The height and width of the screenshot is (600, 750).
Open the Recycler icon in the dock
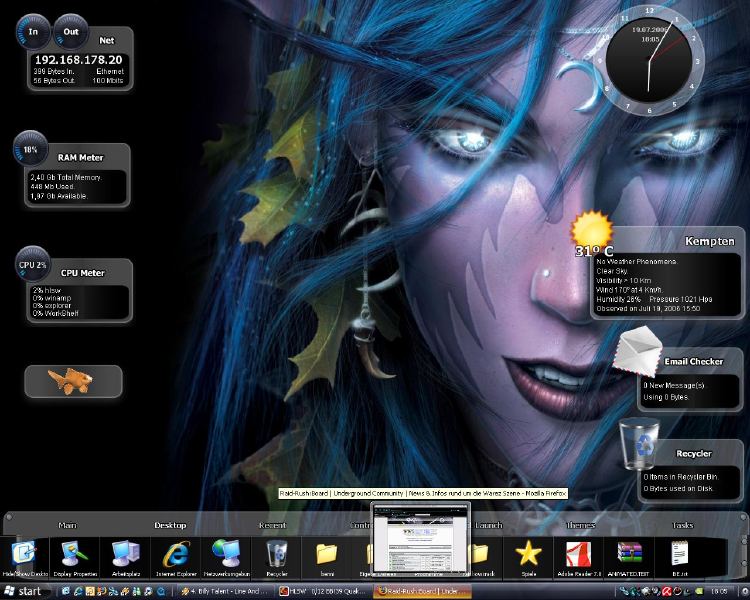tap(277, 554)
